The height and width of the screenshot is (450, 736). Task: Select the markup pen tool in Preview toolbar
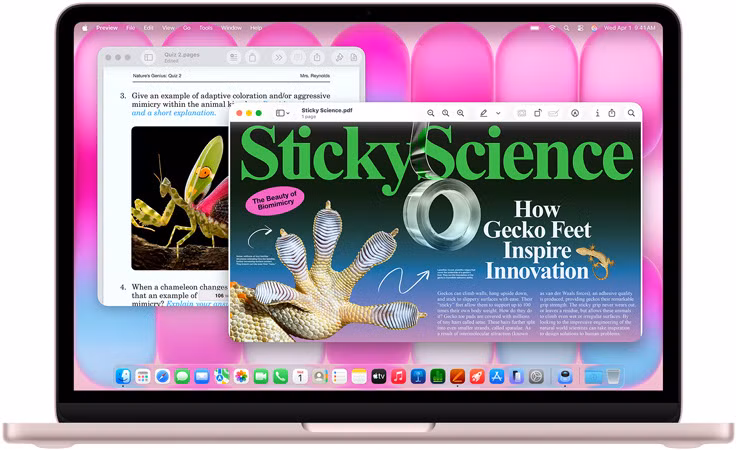tap(483, 114)
